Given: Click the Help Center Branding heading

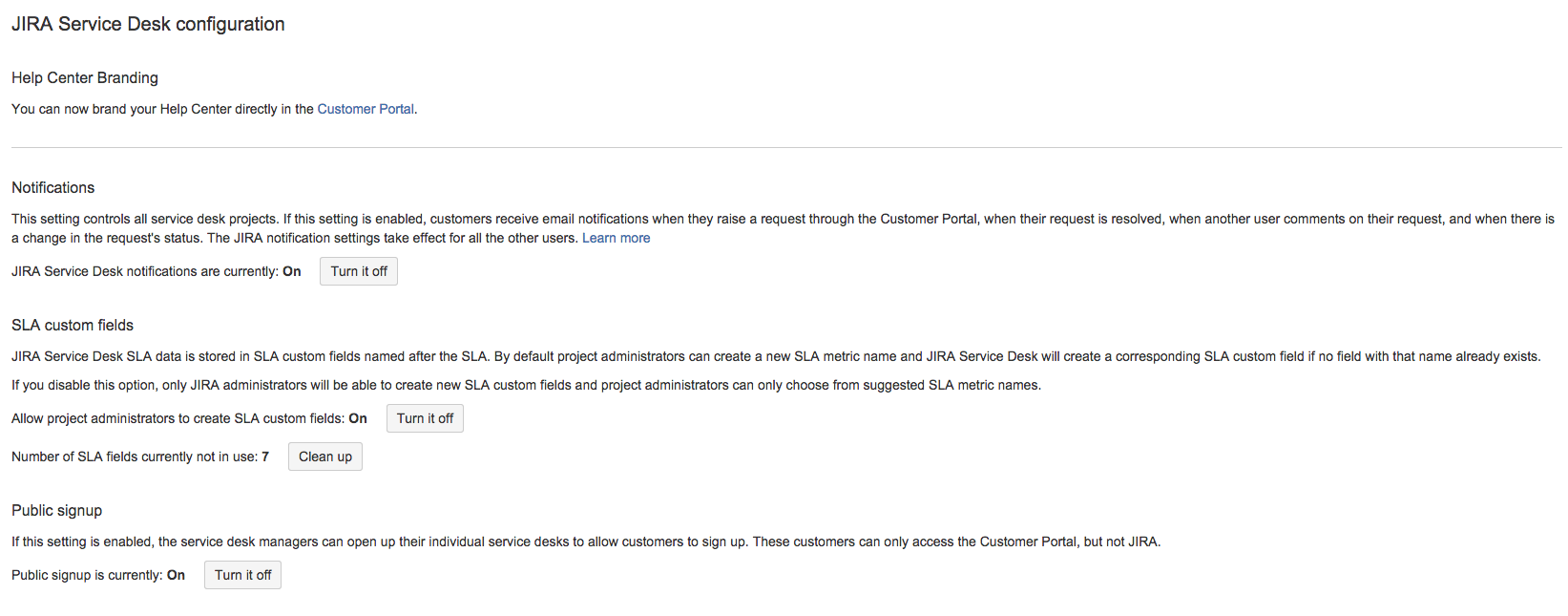Looking at the screenshot, I should (x=85, y=77).
